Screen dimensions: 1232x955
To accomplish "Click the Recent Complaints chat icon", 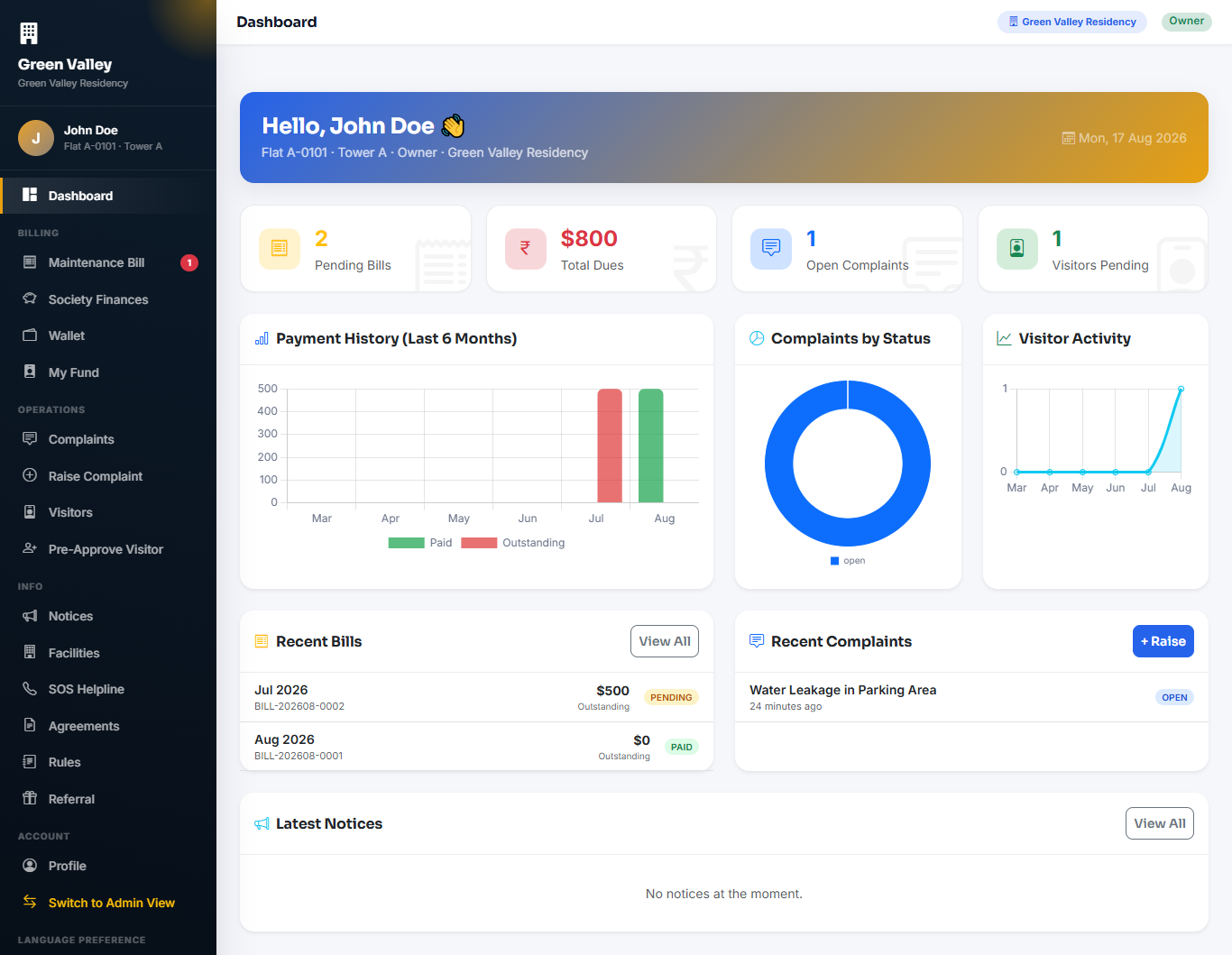I will pos(757,641).
